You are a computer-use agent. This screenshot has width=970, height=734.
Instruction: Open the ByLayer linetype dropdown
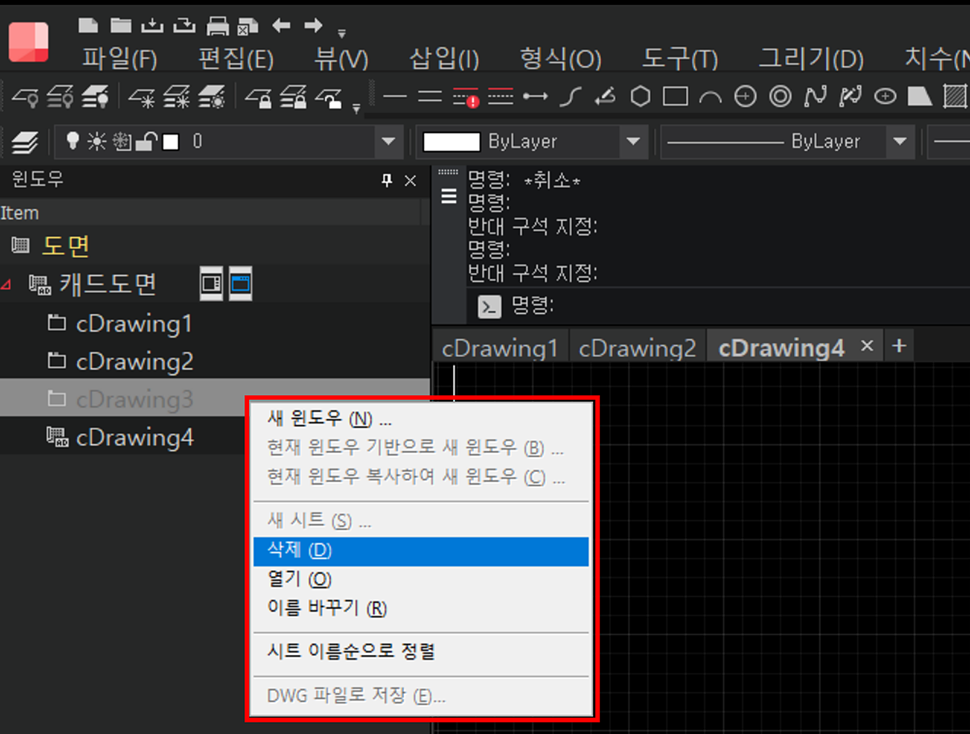point(900,142)
